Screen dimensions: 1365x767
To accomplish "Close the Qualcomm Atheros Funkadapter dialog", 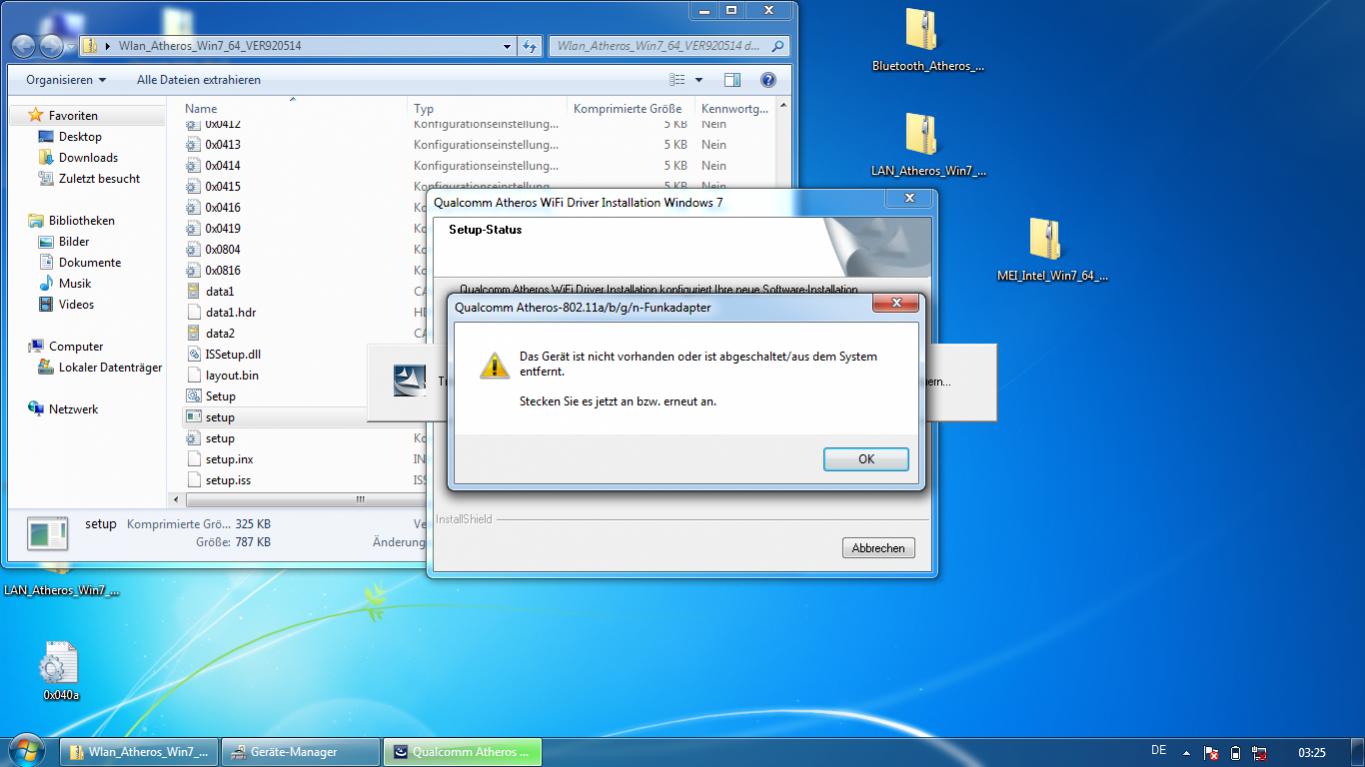I will pyautogui.click(x=896, y=303).
